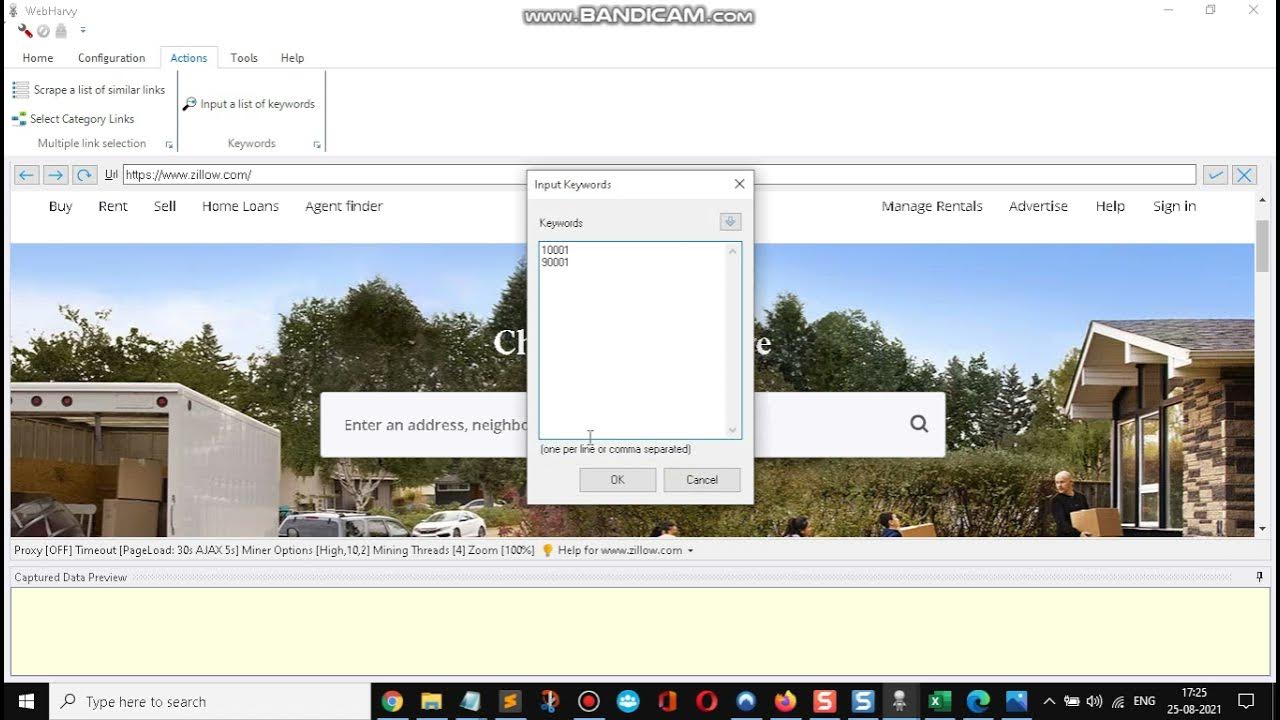Screen dimensions: 1280x720
Task: Click inside the Keywords text area
Action: [640, 340]
